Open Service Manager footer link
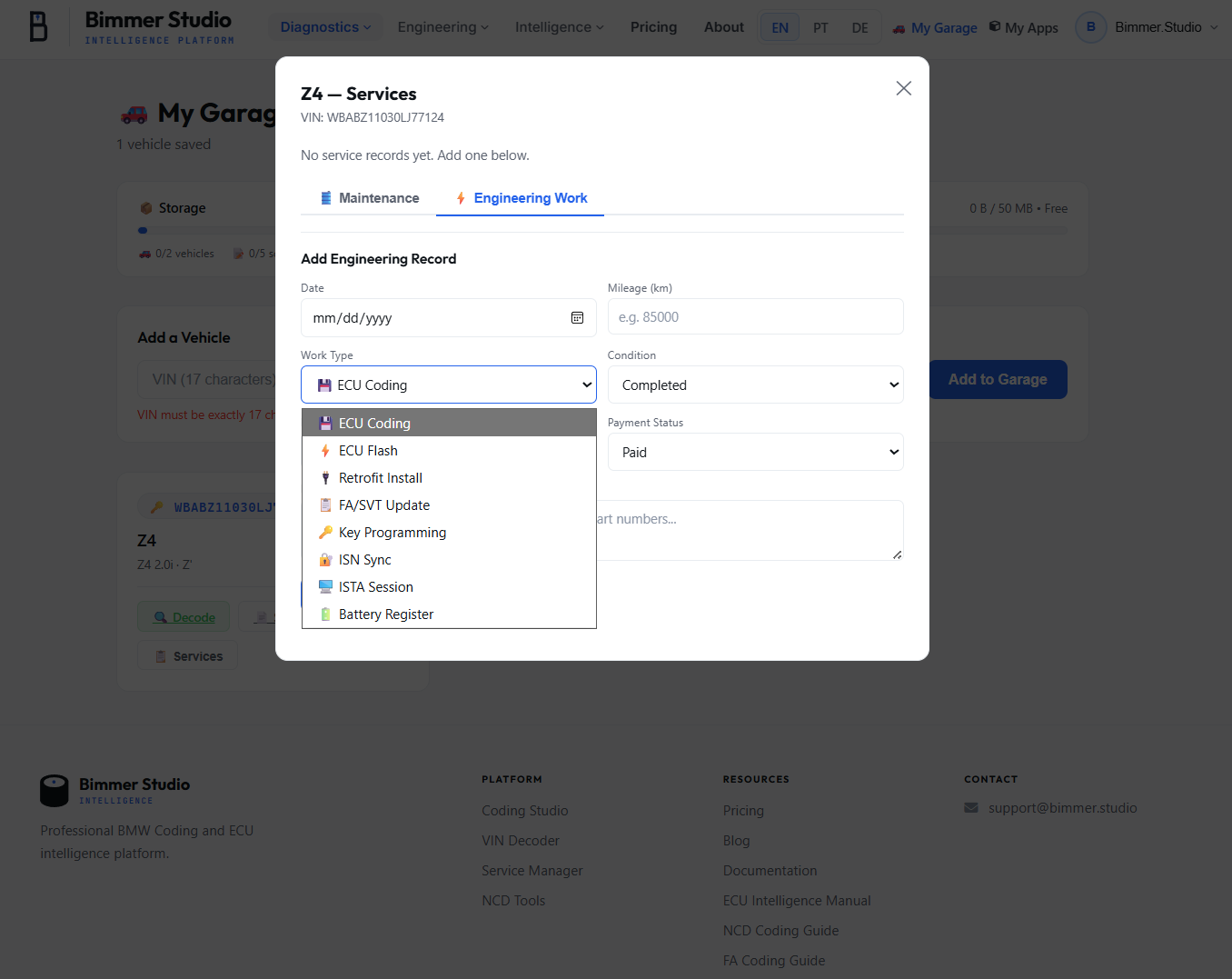This screenshot has height=979, width=1232. click(532, 871)
